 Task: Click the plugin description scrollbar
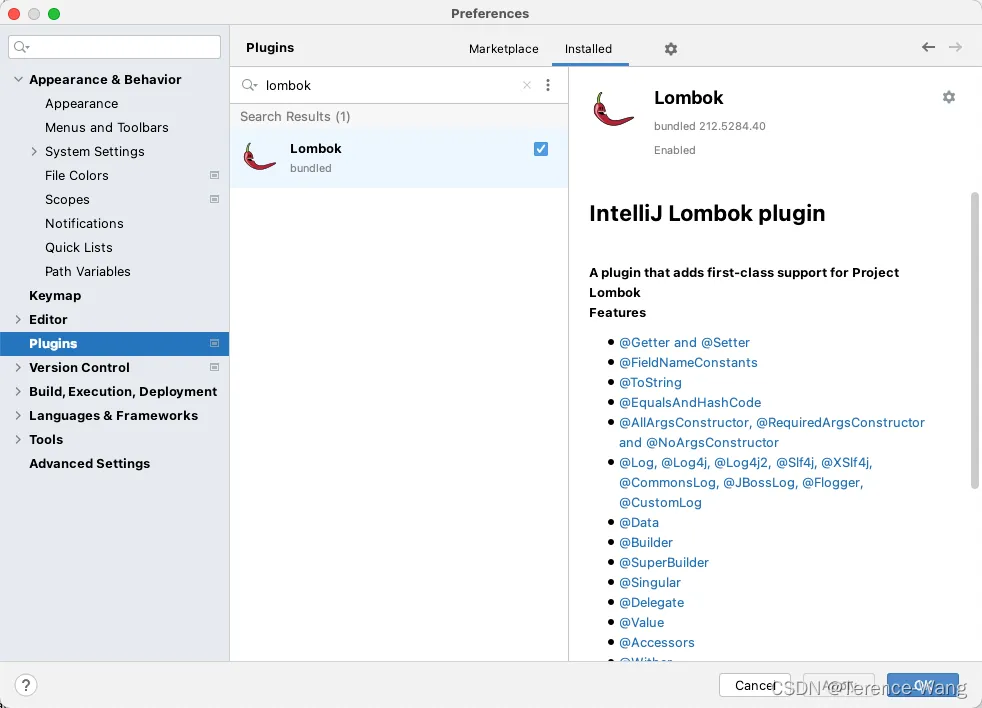[974, 340]
